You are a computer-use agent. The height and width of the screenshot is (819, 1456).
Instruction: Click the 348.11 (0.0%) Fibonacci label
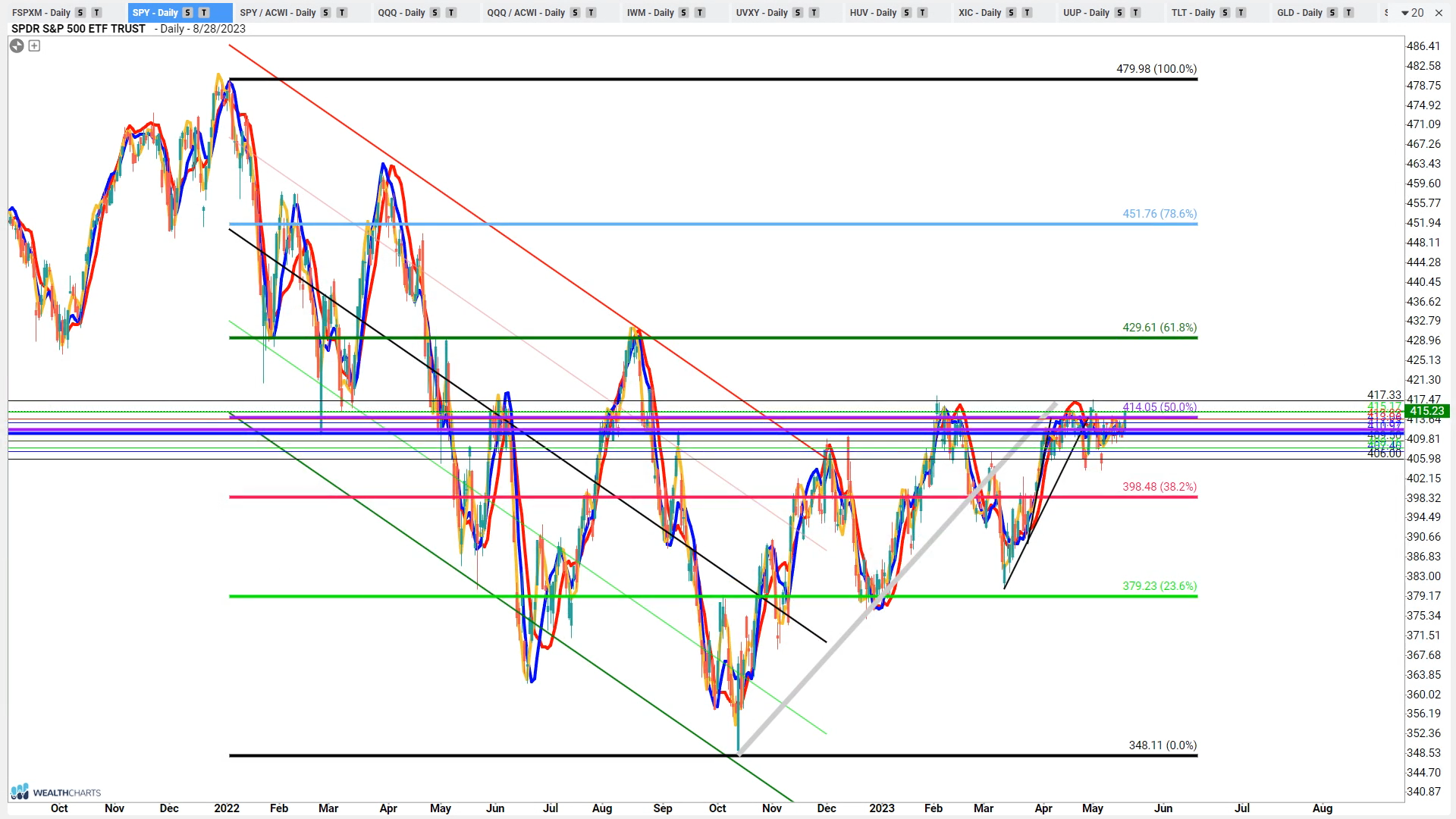tap(1163, 745)
